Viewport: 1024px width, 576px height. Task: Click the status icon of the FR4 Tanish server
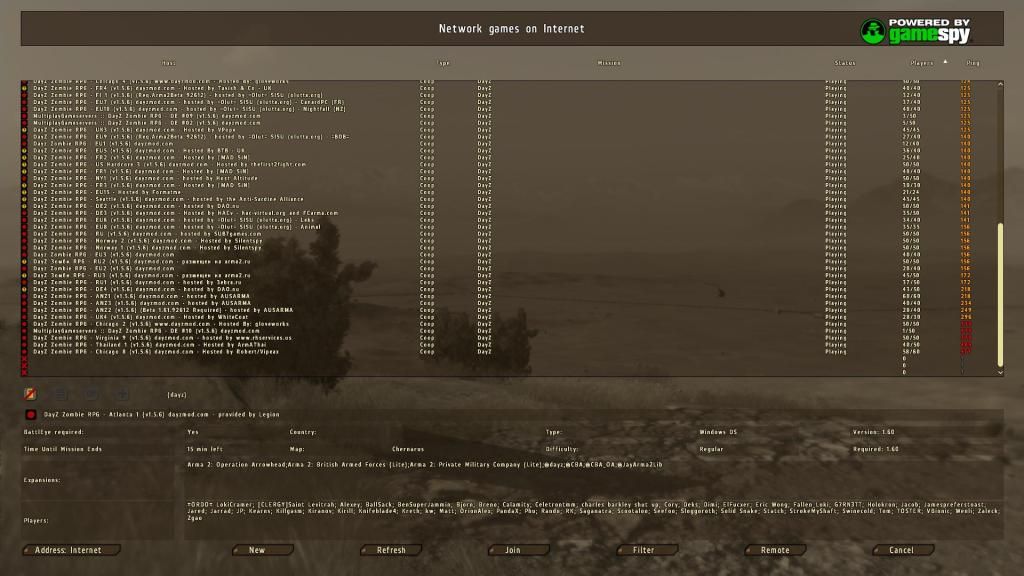24,88
